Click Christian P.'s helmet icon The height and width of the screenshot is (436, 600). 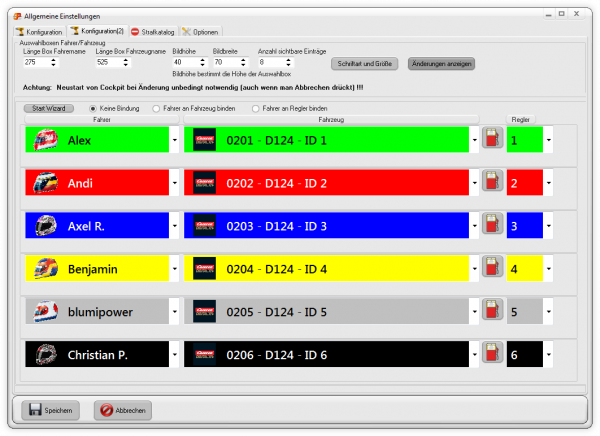(x=47, y=354)
